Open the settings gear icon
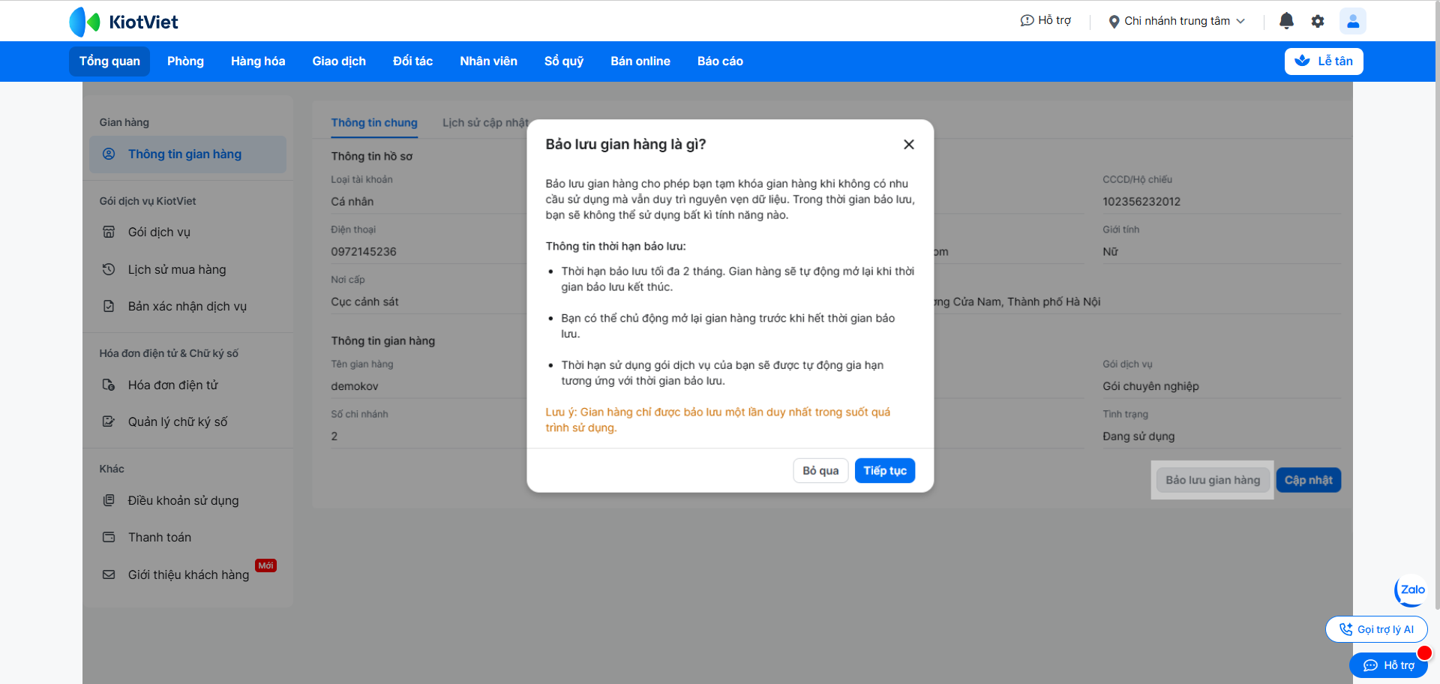 tap(1318, 21)
